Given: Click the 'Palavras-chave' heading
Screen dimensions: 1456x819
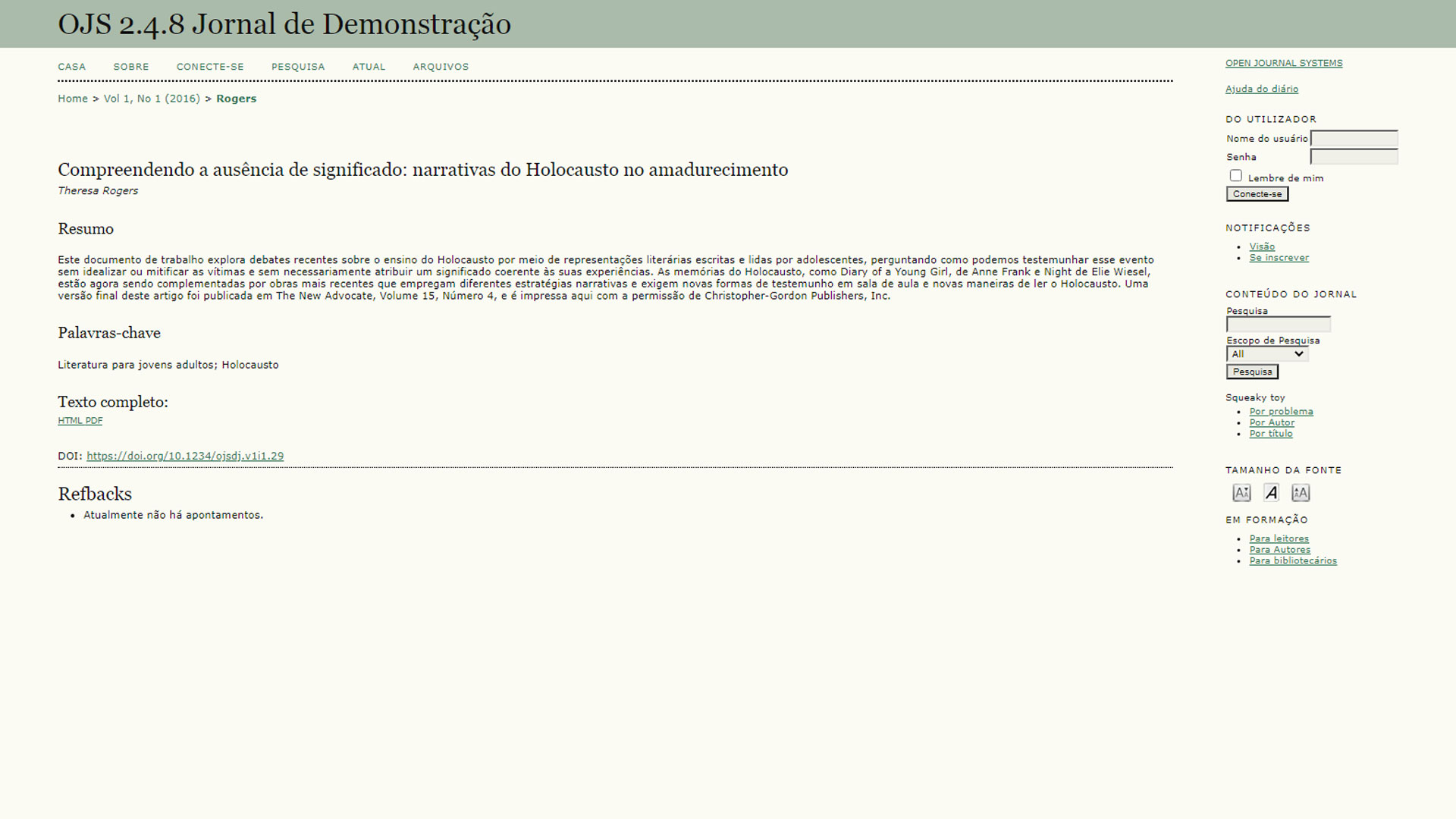Looking at the screenshot, I should [109, 333].
